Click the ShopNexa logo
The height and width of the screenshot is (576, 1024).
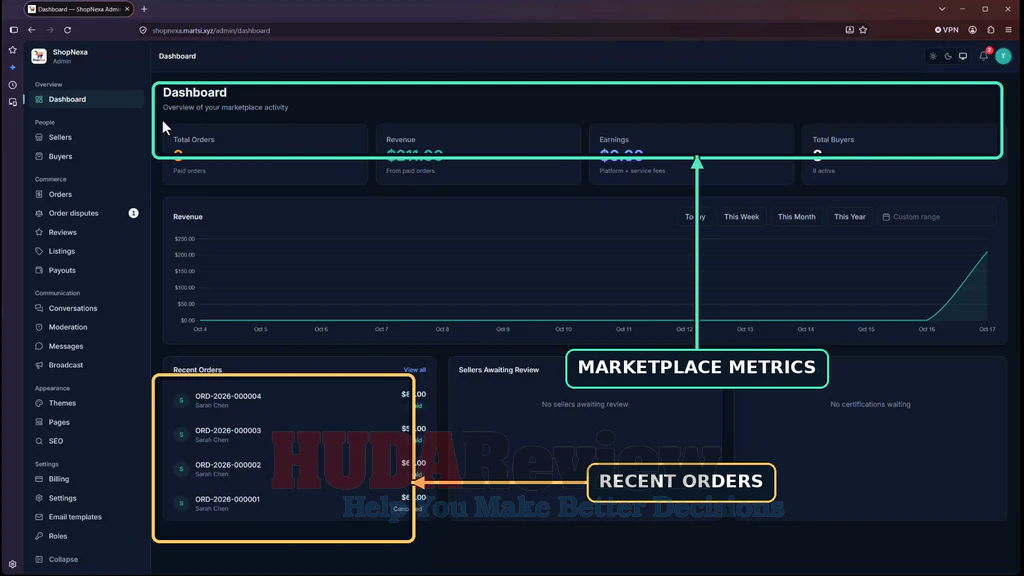pyautogui.click(x=39, y=56)
